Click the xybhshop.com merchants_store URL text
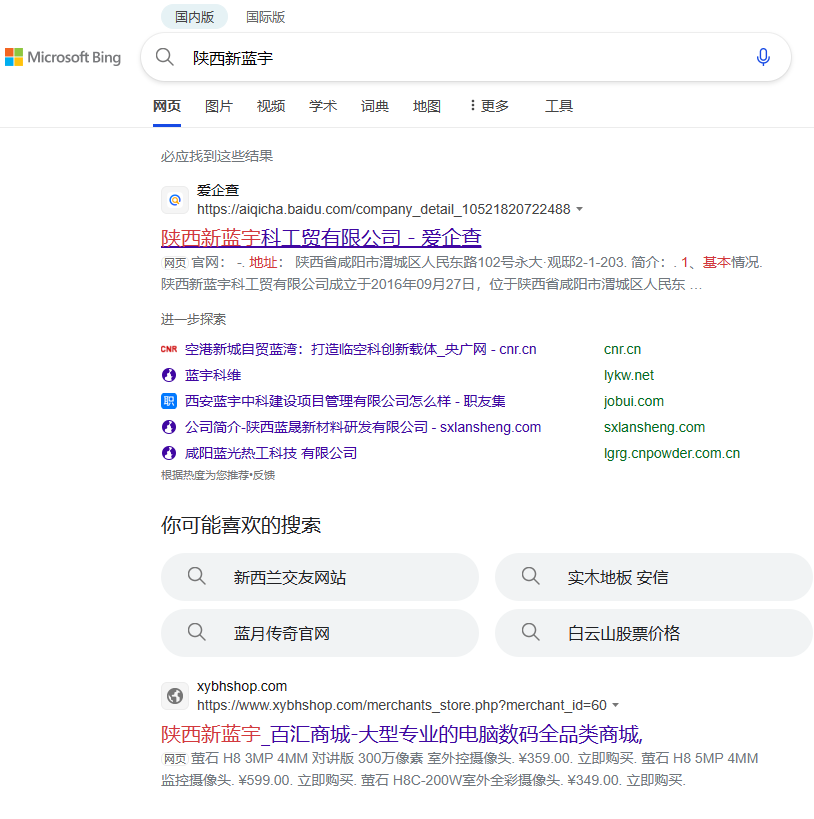 click(402, 705)
